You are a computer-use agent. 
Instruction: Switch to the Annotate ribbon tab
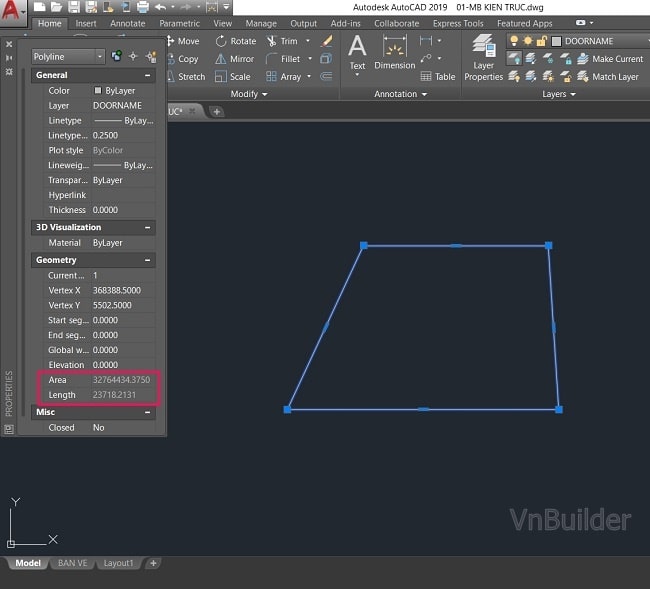click(127, 23)
